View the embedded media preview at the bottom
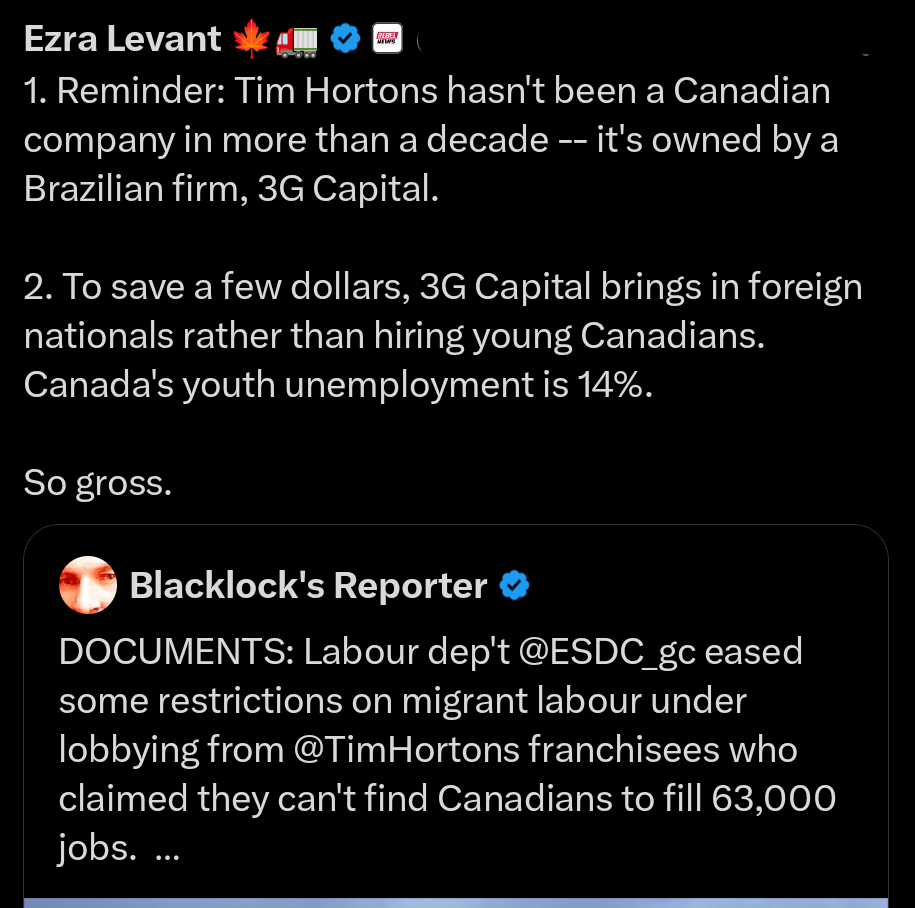The image size is (915, 908). [456, 898]
